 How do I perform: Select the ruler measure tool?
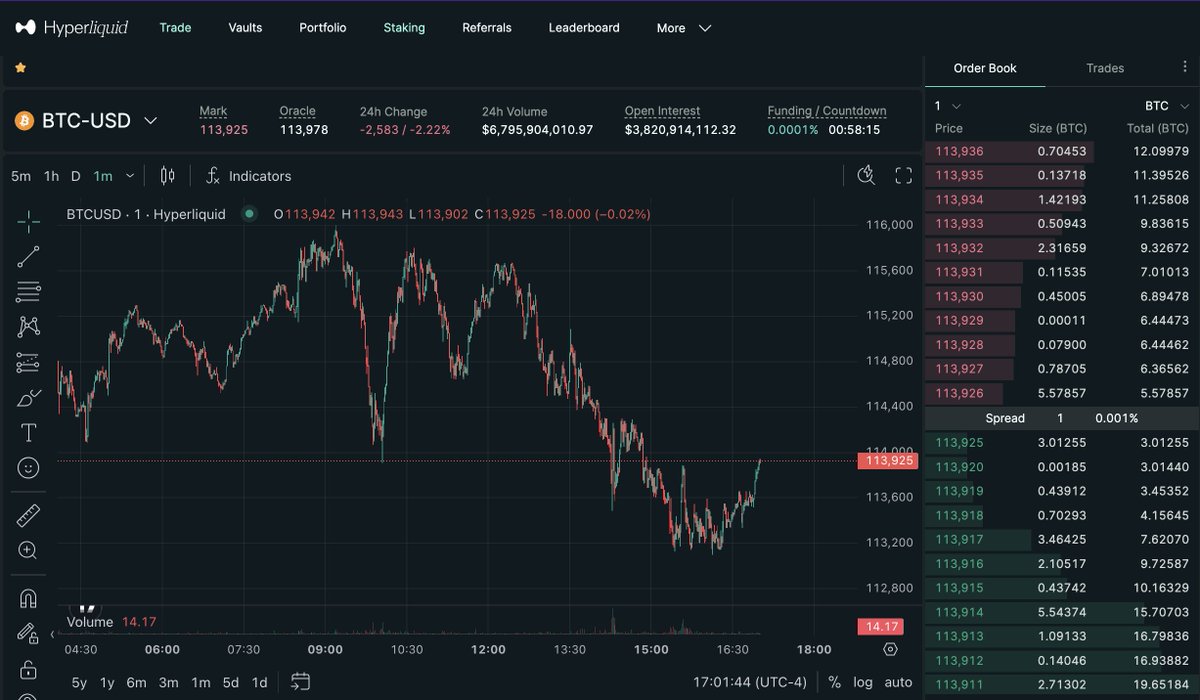[29, 516]
